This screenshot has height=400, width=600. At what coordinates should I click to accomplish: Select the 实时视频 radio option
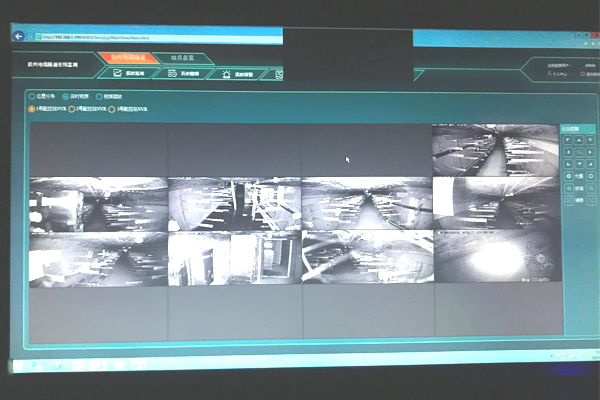[66, 97]
